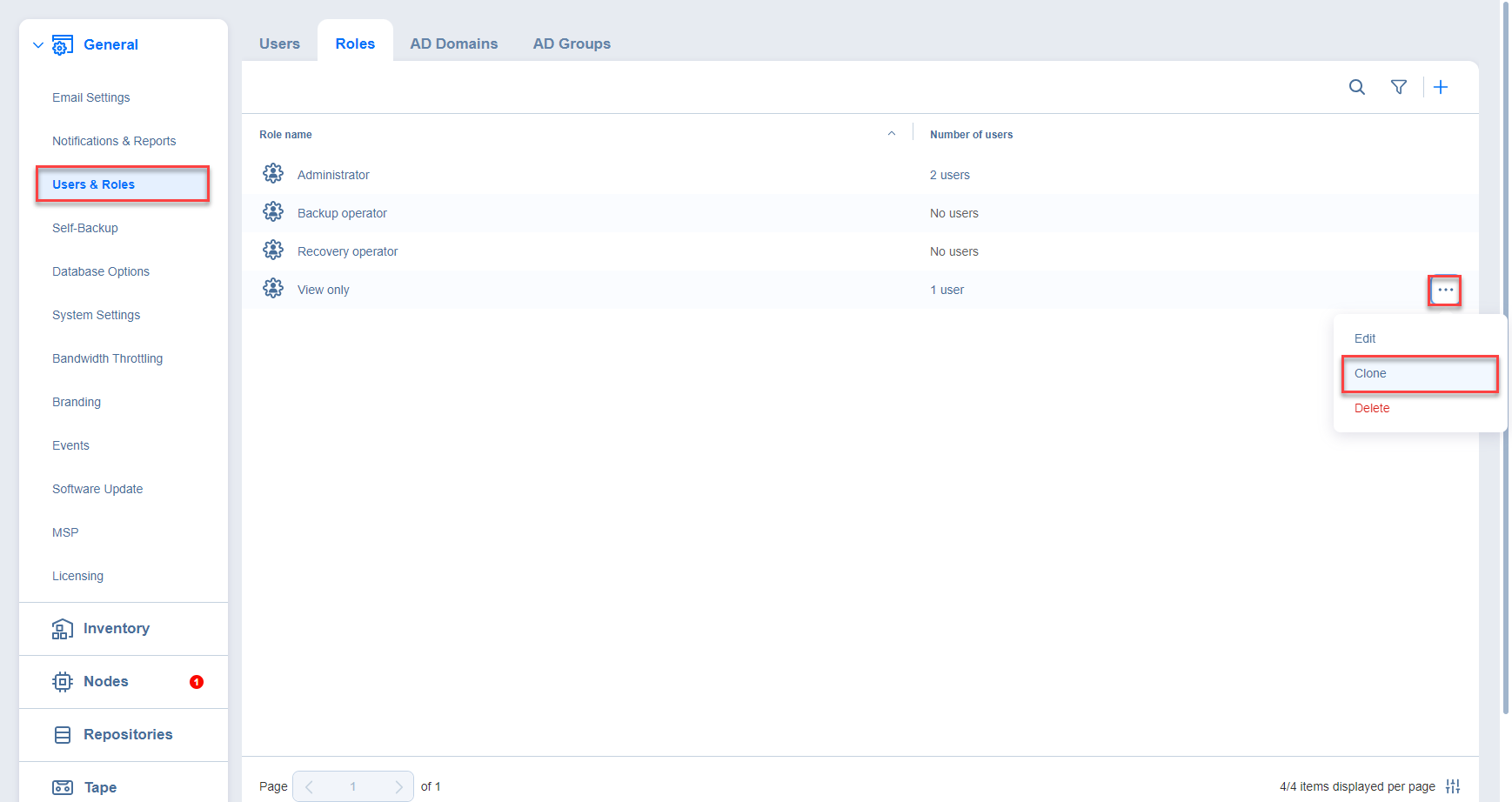Click the search magnifier icon
Screen dimensions: 1512x802
1356,87
